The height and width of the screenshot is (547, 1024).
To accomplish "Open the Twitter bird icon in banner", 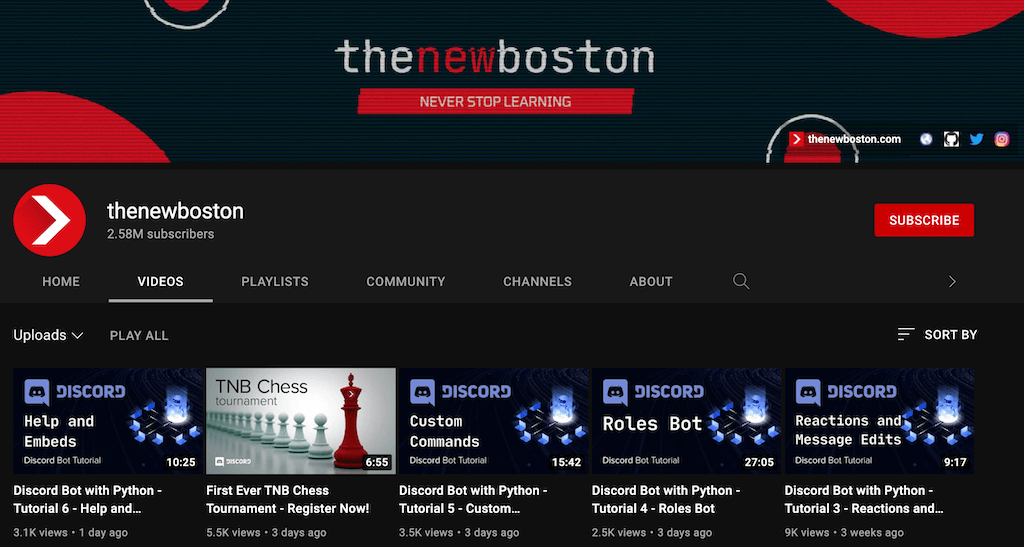I will coord(976,139).
